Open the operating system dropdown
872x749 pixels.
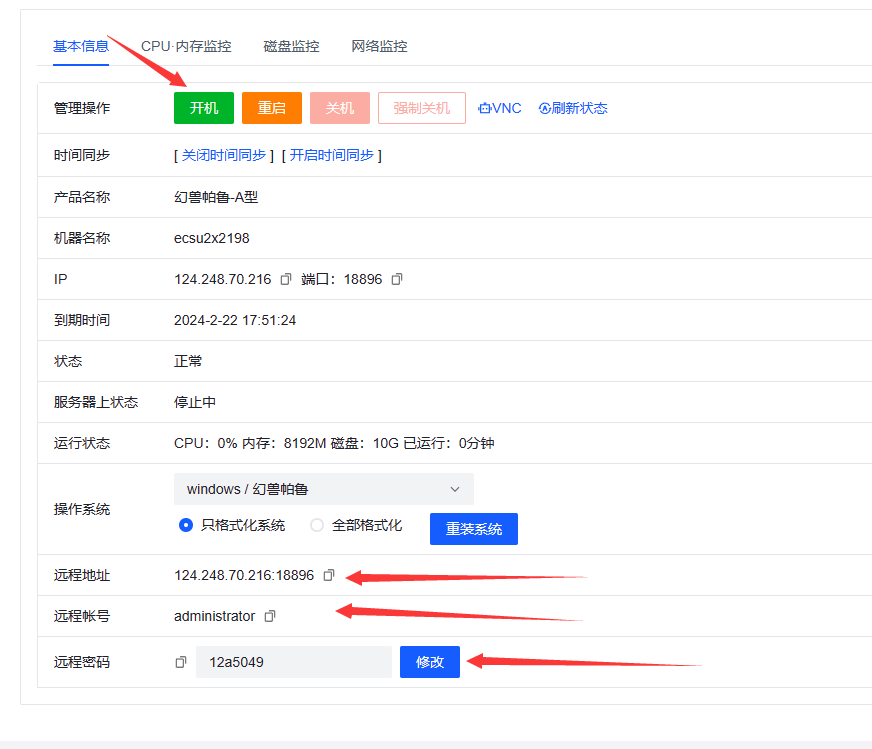point(323,489)
